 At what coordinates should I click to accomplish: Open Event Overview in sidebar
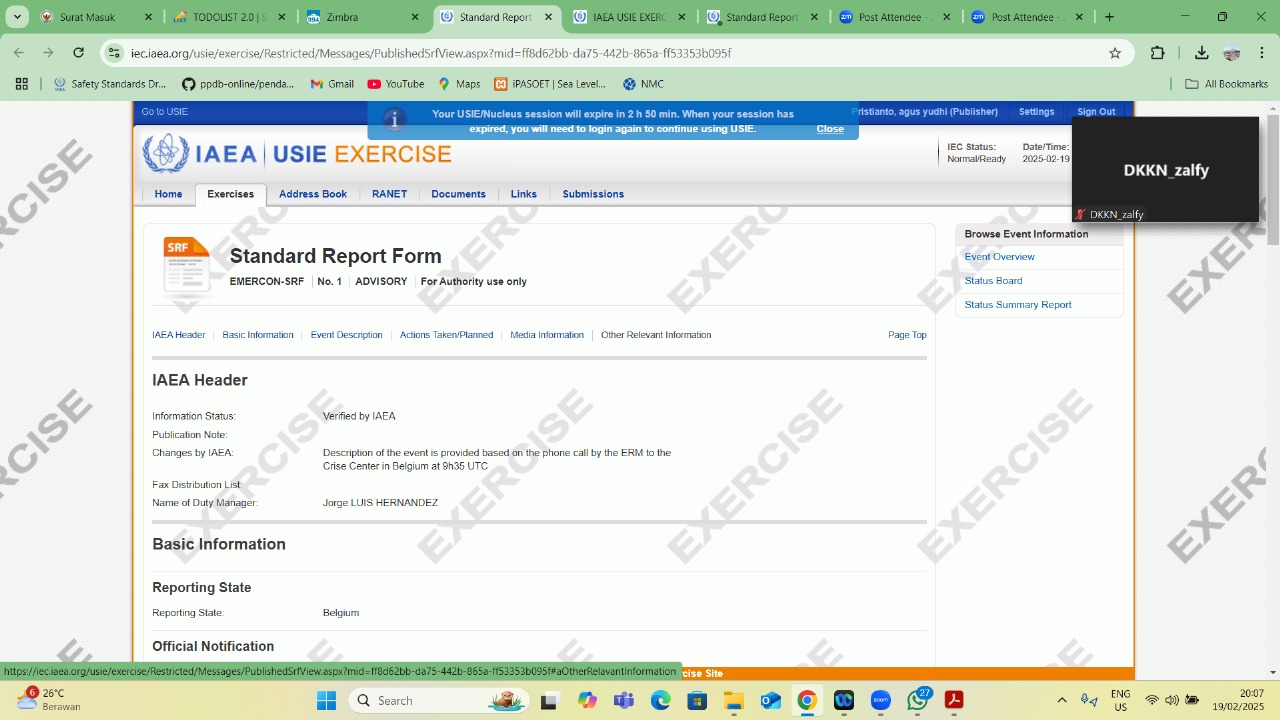point(1000,257)
